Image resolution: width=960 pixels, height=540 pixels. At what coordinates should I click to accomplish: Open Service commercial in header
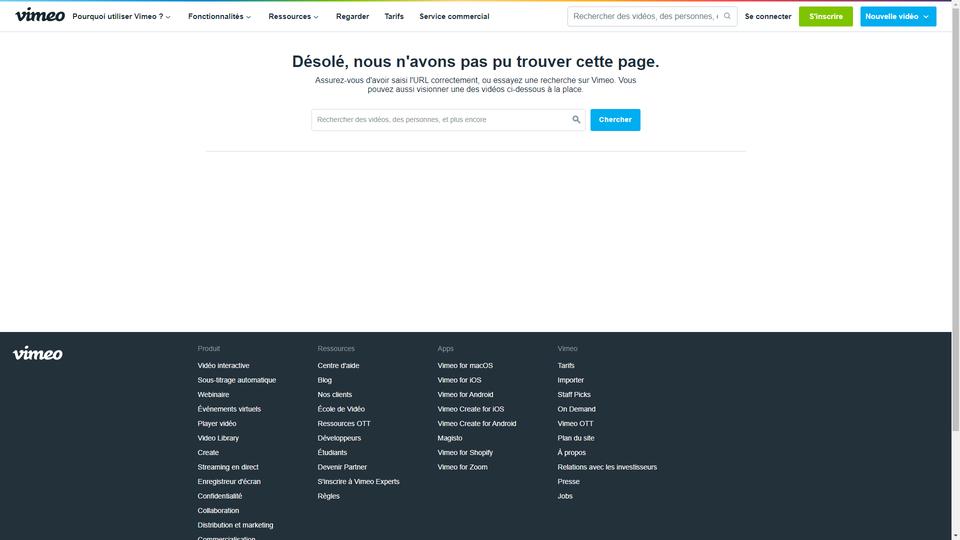(x=454, y=17)
